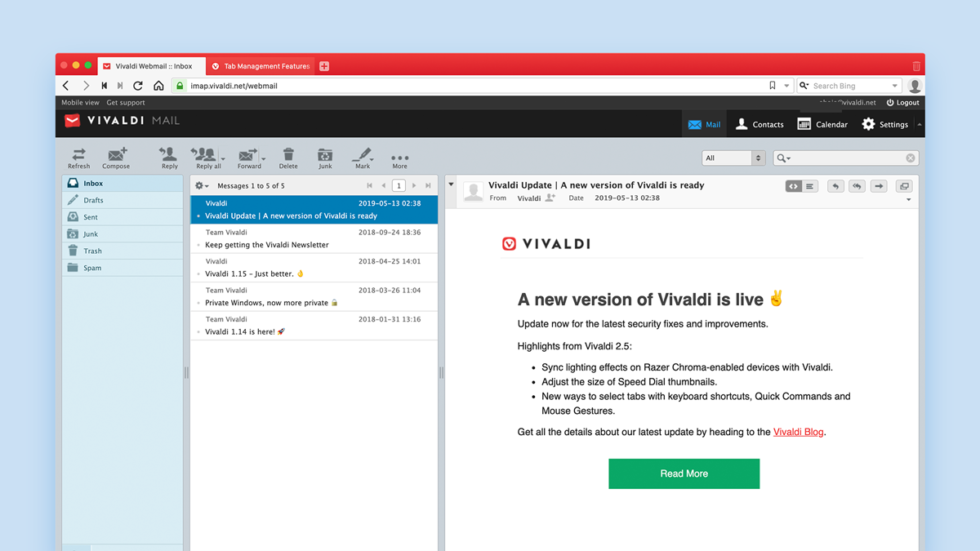
Task: Open the Mail section
Action: [x=704, y=124]
